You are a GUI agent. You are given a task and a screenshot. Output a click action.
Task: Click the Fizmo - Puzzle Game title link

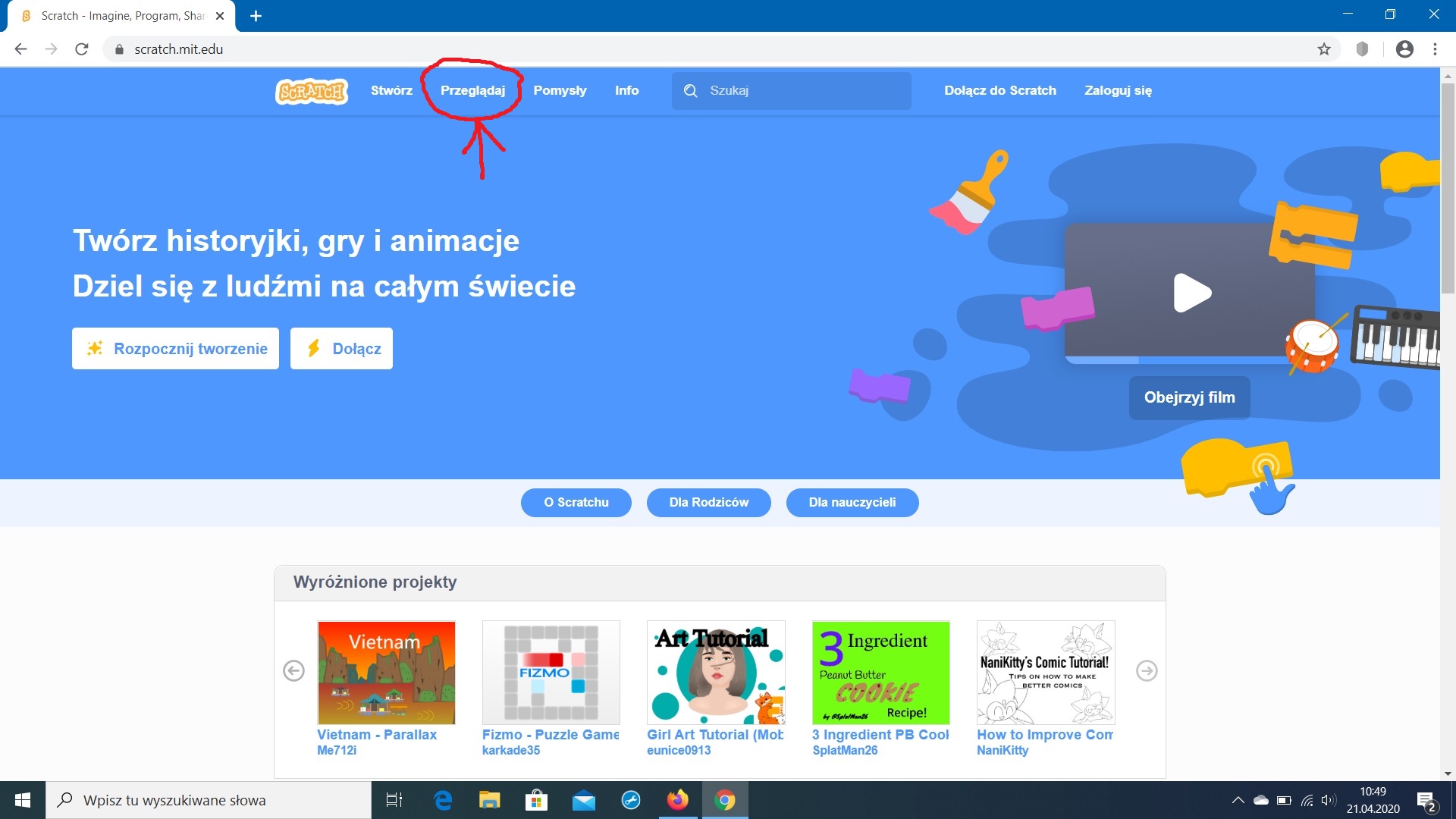click(551, 734)
